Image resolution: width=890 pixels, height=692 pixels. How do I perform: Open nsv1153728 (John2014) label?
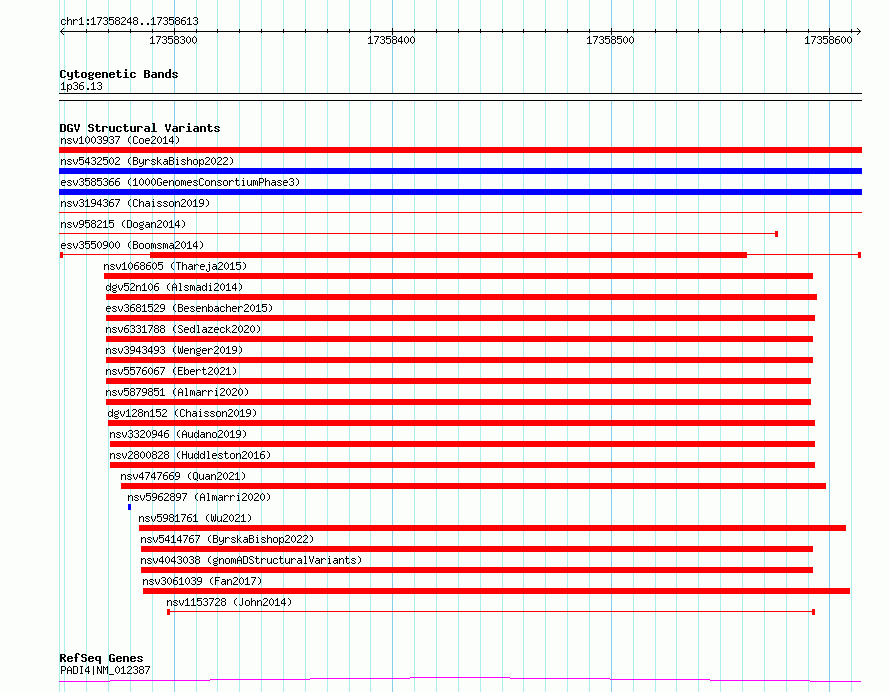pyautogui.click(x=229, y=602)
